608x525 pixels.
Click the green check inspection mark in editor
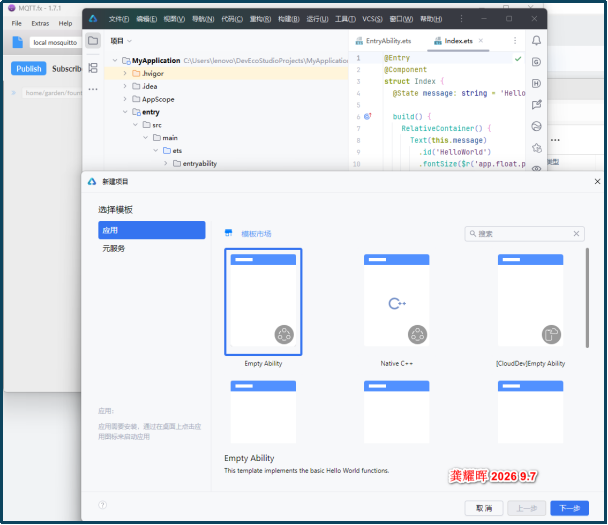[518, 59]
